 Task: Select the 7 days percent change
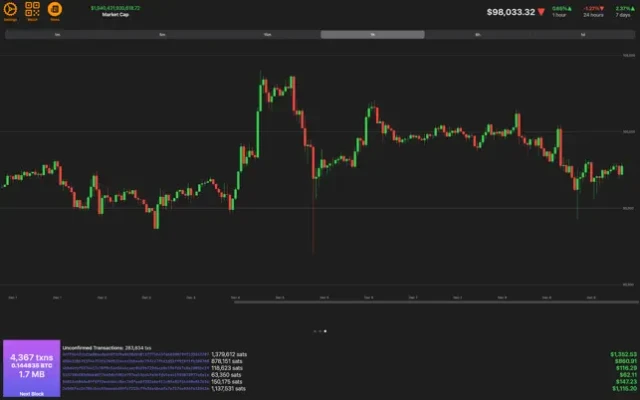[x=624, y=9]
